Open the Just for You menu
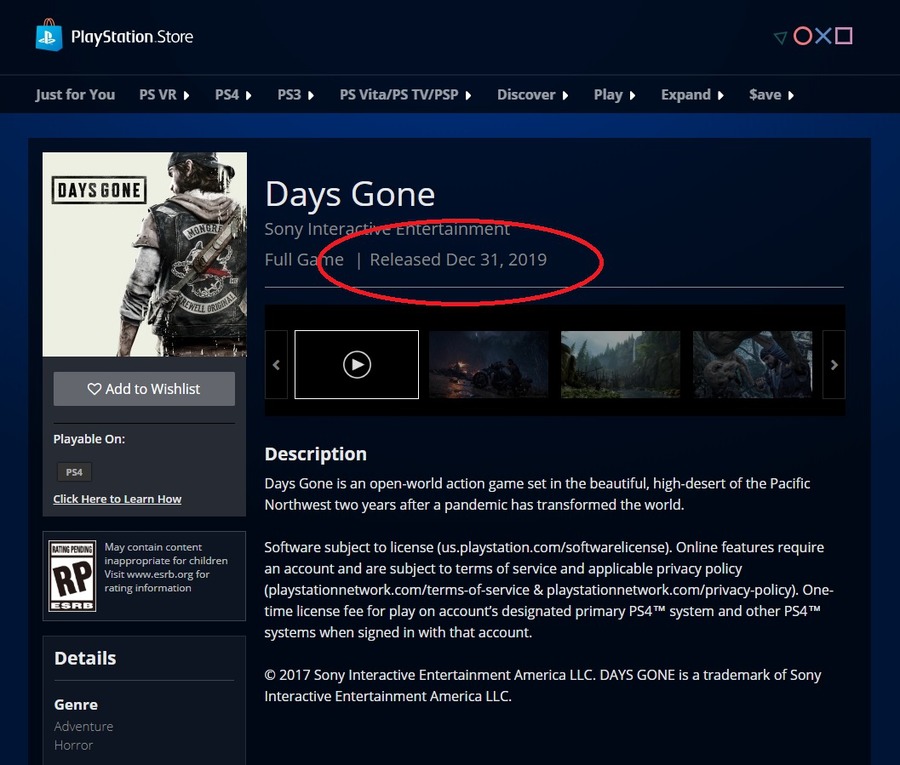Image resolution: width=900 pixels, height=765 pixels. [x=75, y=95]
